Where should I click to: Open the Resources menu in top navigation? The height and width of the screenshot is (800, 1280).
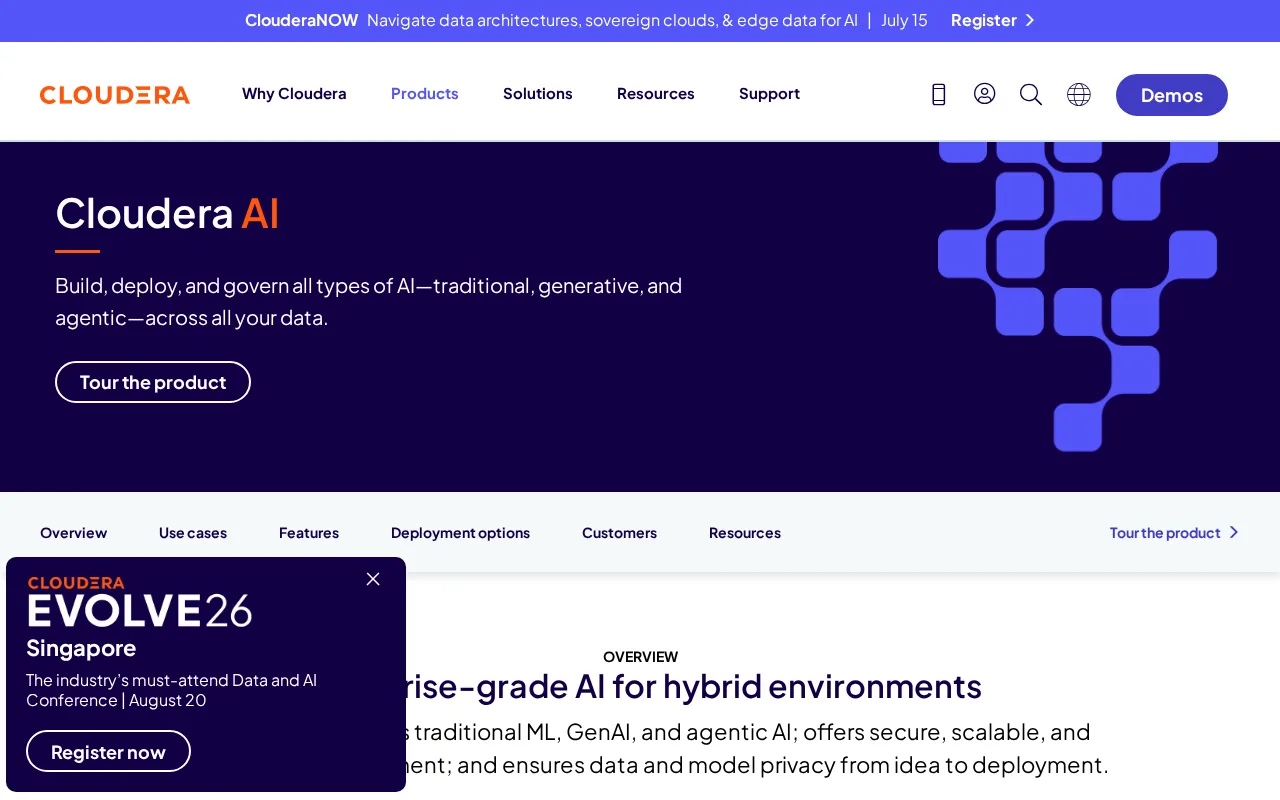[656, 93]
